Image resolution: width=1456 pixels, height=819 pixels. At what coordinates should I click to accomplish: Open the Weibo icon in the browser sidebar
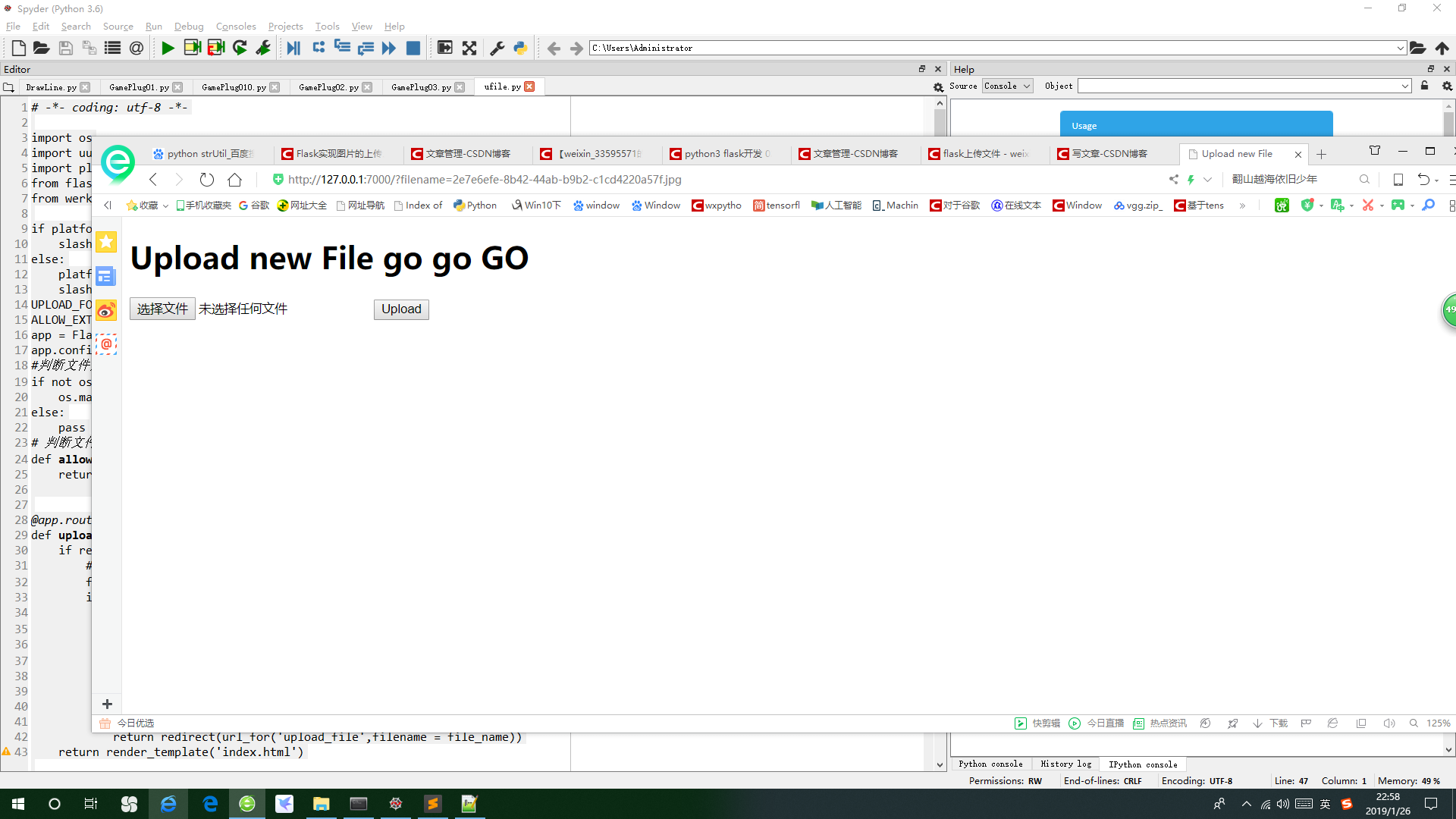click(x=106, y=311)
